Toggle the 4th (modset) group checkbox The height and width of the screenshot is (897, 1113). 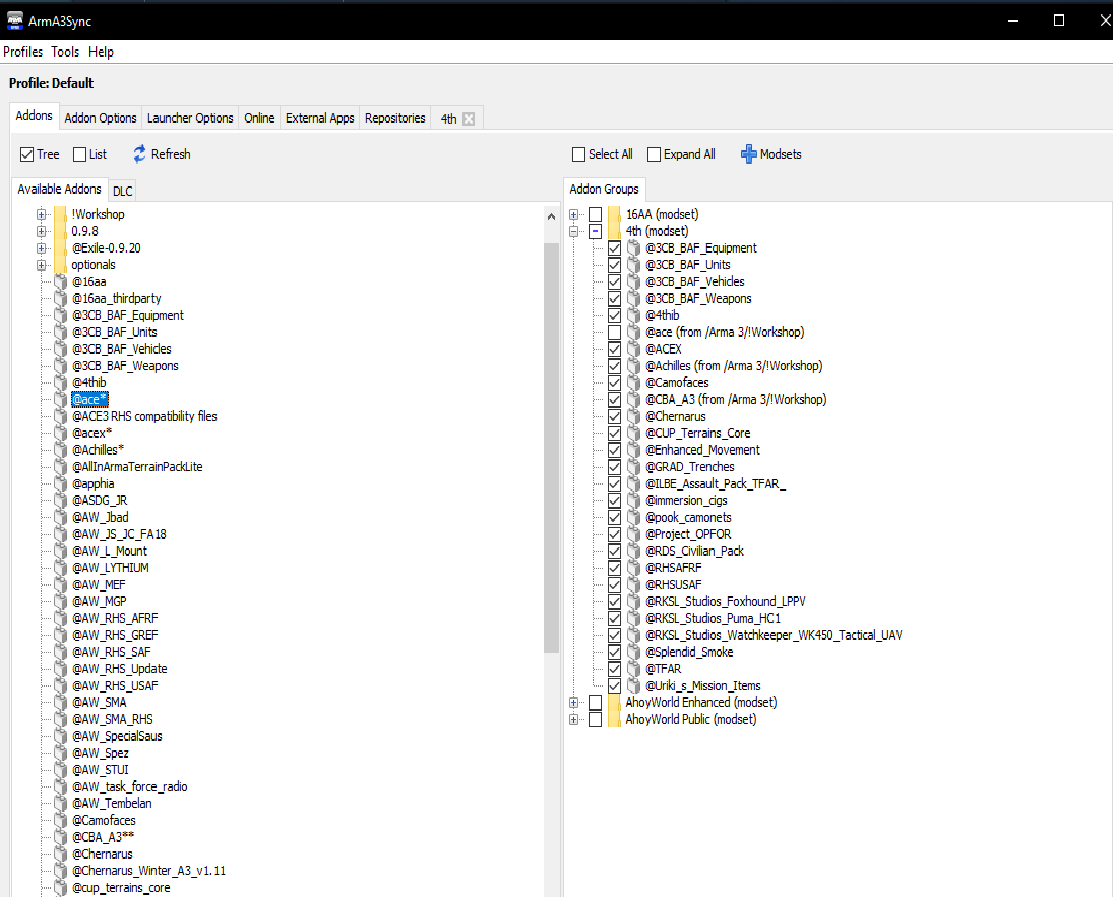pos(596,231)
